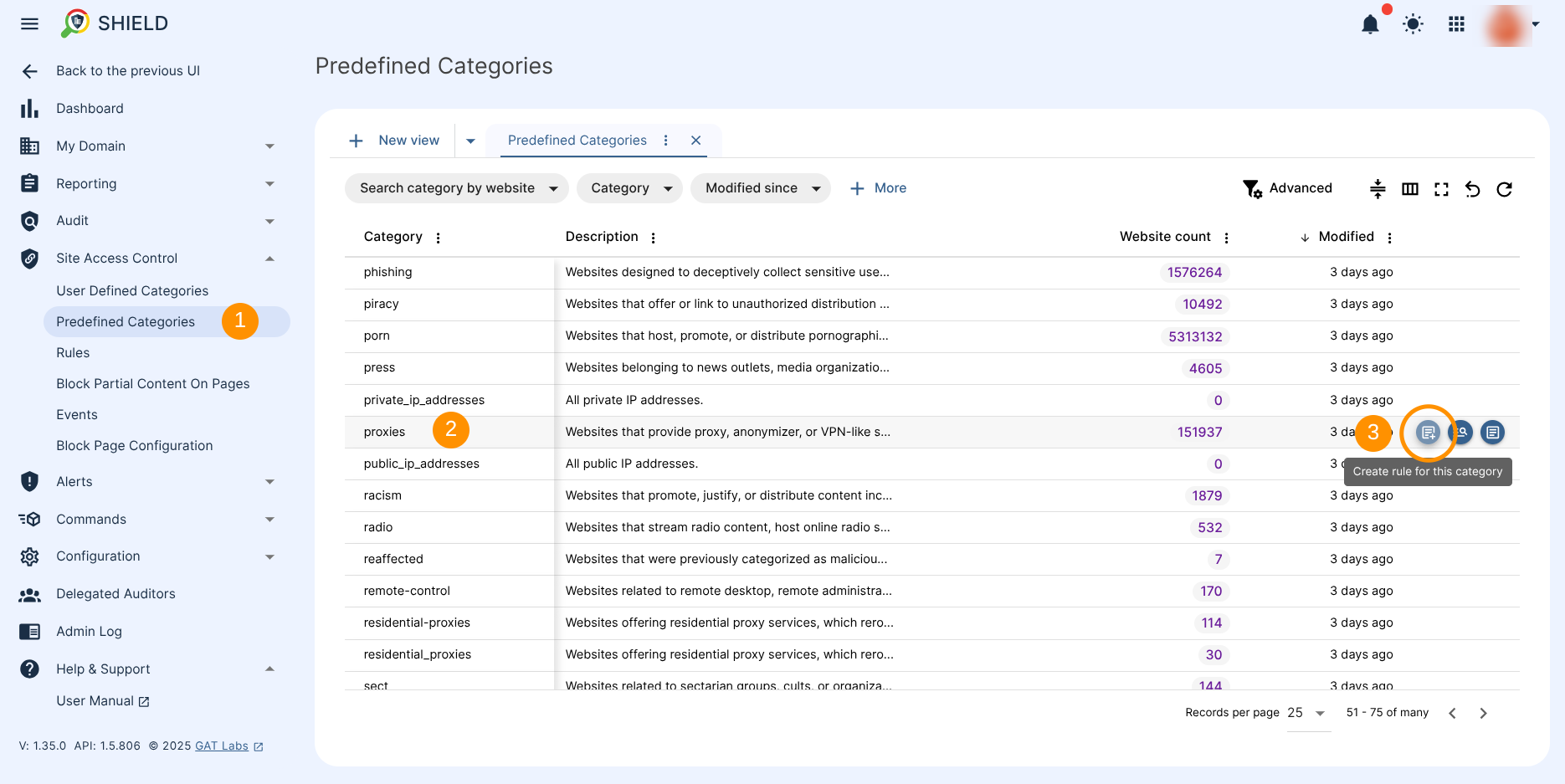Viewport: 1565px width, 784px height.
Task: Click the Delegated Auditors people icon
Action: (29, 594)
